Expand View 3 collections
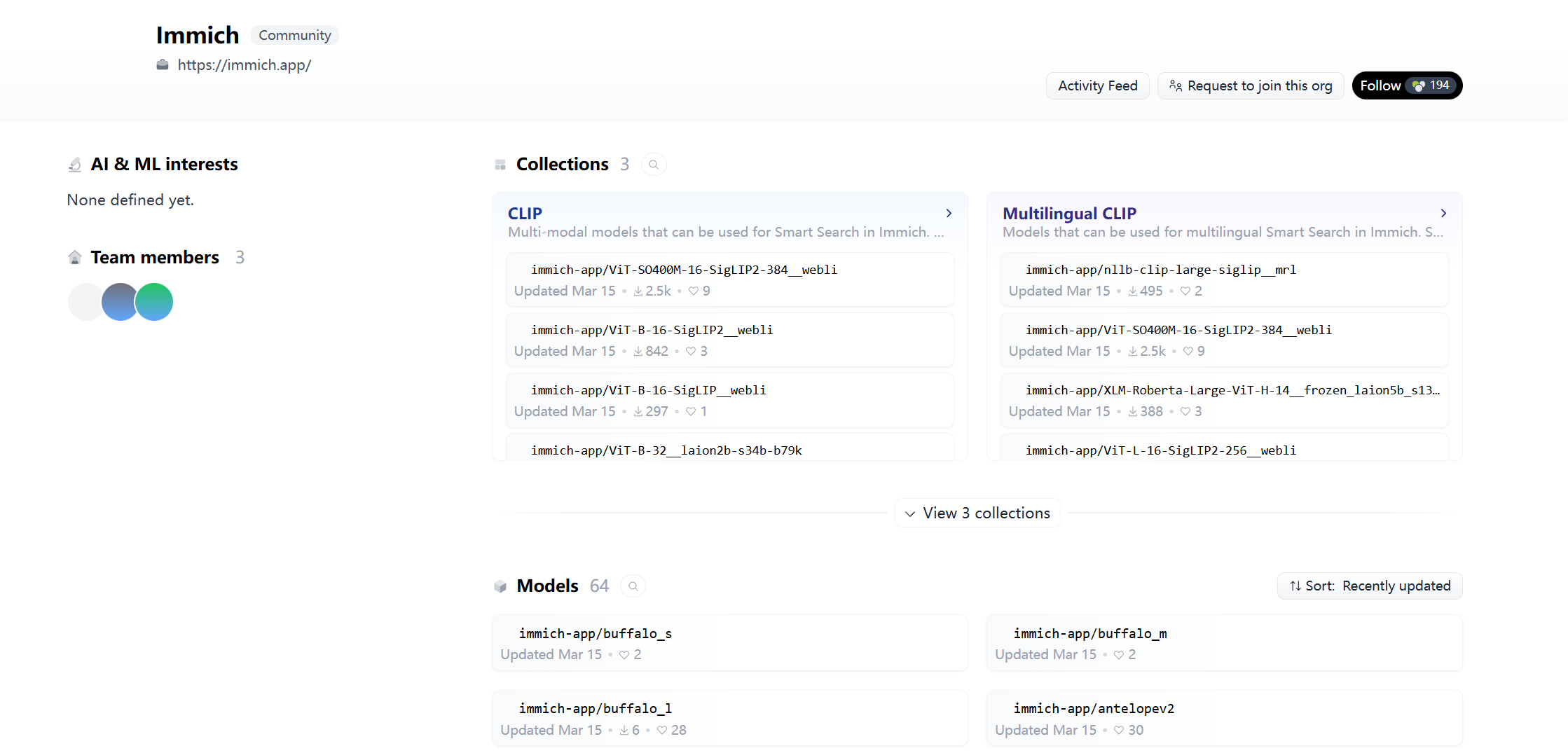This screenshot has width=1568, height=753. pyautogui.click(x=977, y=513)
